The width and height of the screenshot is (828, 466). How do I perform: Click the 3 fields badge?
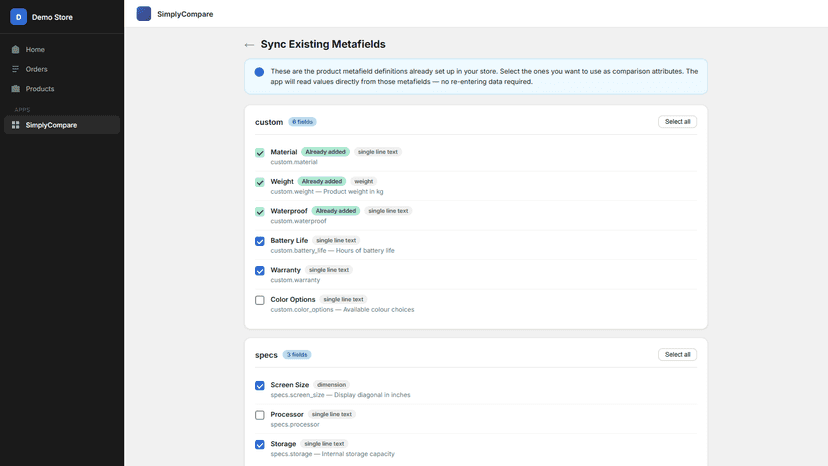coord(297,355)
